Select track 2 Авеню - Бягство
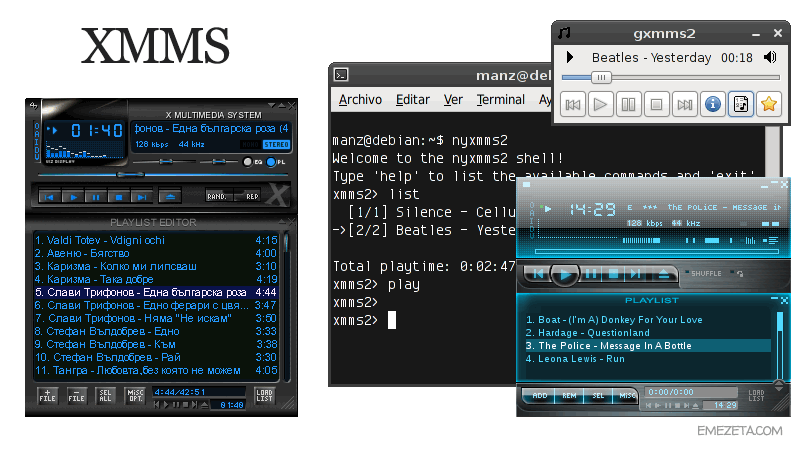Image resolution: width=800 pixels, height=450 pixels. click(156, 254)
